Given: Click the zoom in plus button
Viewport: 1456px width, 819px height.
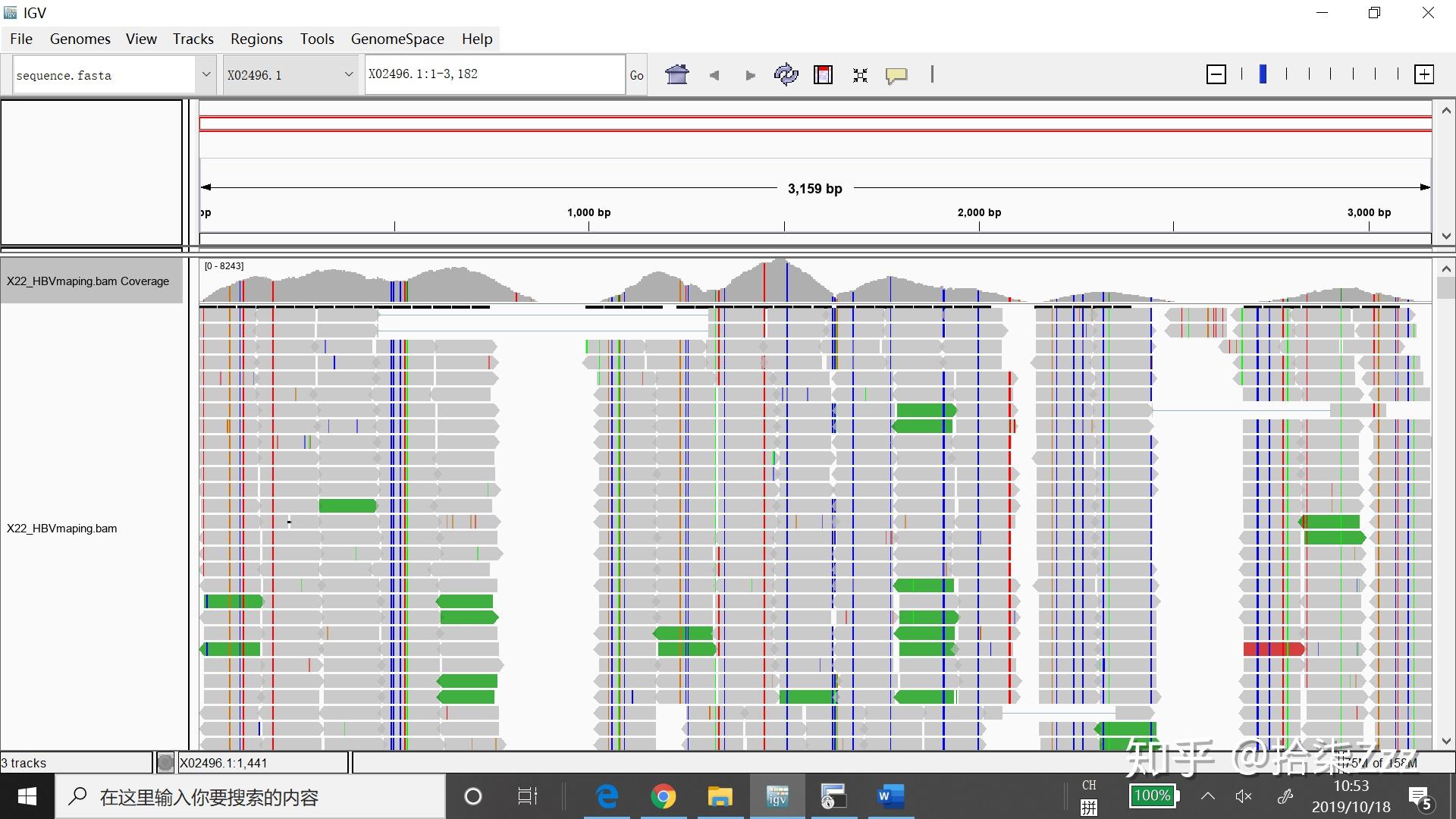Looking at the screenshot, I should coord(1423,74).
